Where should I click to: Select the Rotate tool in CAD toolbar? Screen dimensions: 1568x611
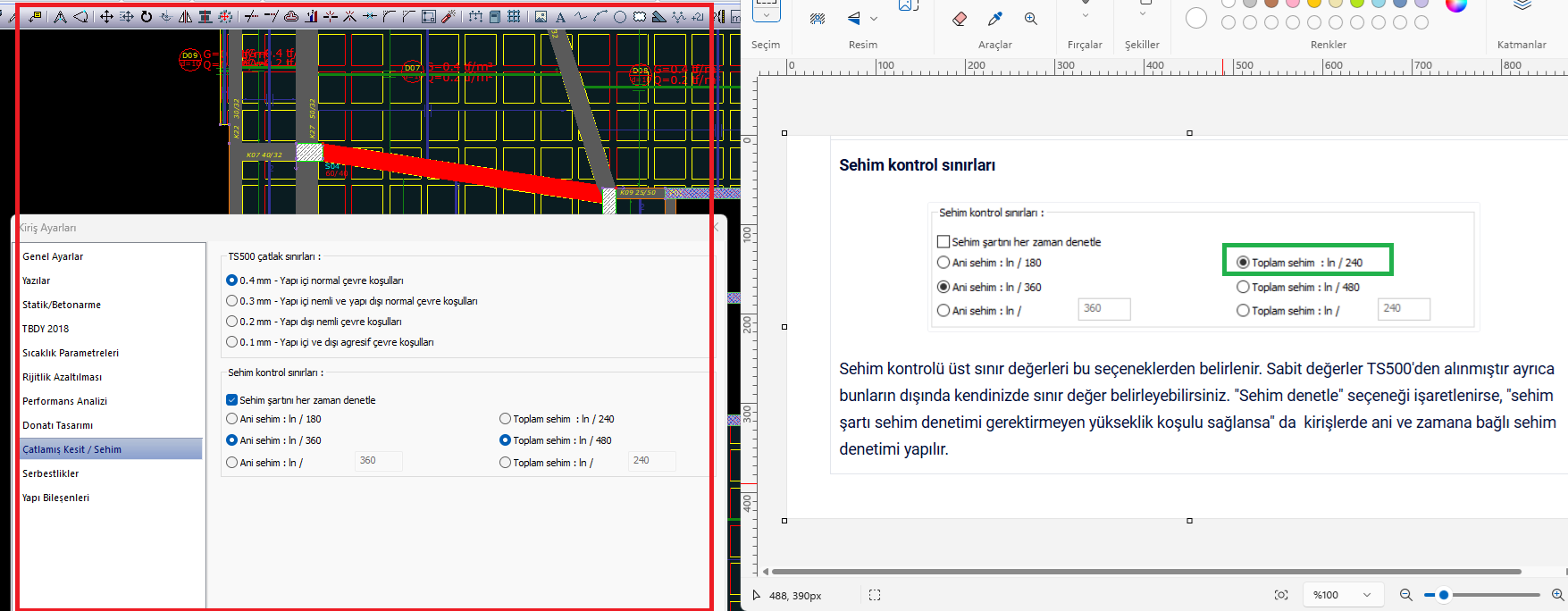click(147, 16)
